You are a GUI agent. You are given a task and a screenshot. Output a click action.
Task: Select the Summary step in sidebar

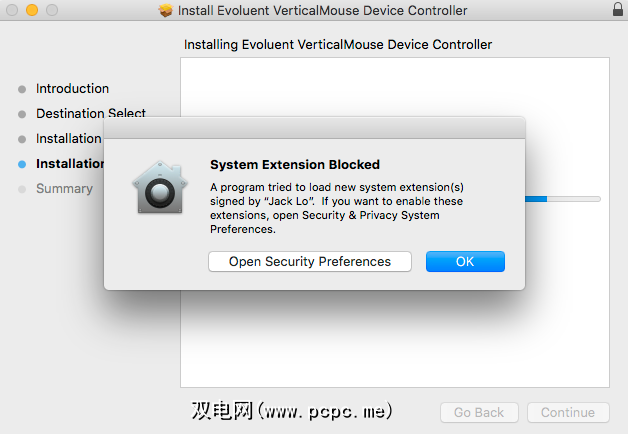pos(64,189)
